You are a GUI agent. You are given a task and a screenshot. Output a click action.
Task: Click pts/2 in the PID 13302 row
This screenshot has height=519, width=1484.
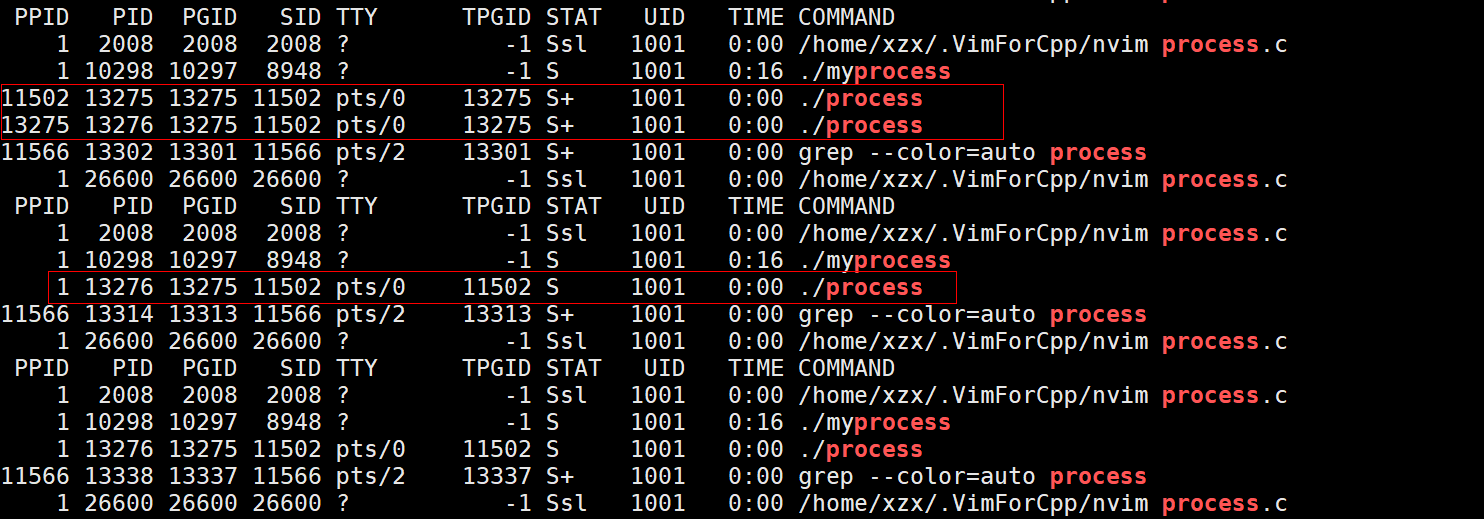pyautogui.click(x=371, y=152)
